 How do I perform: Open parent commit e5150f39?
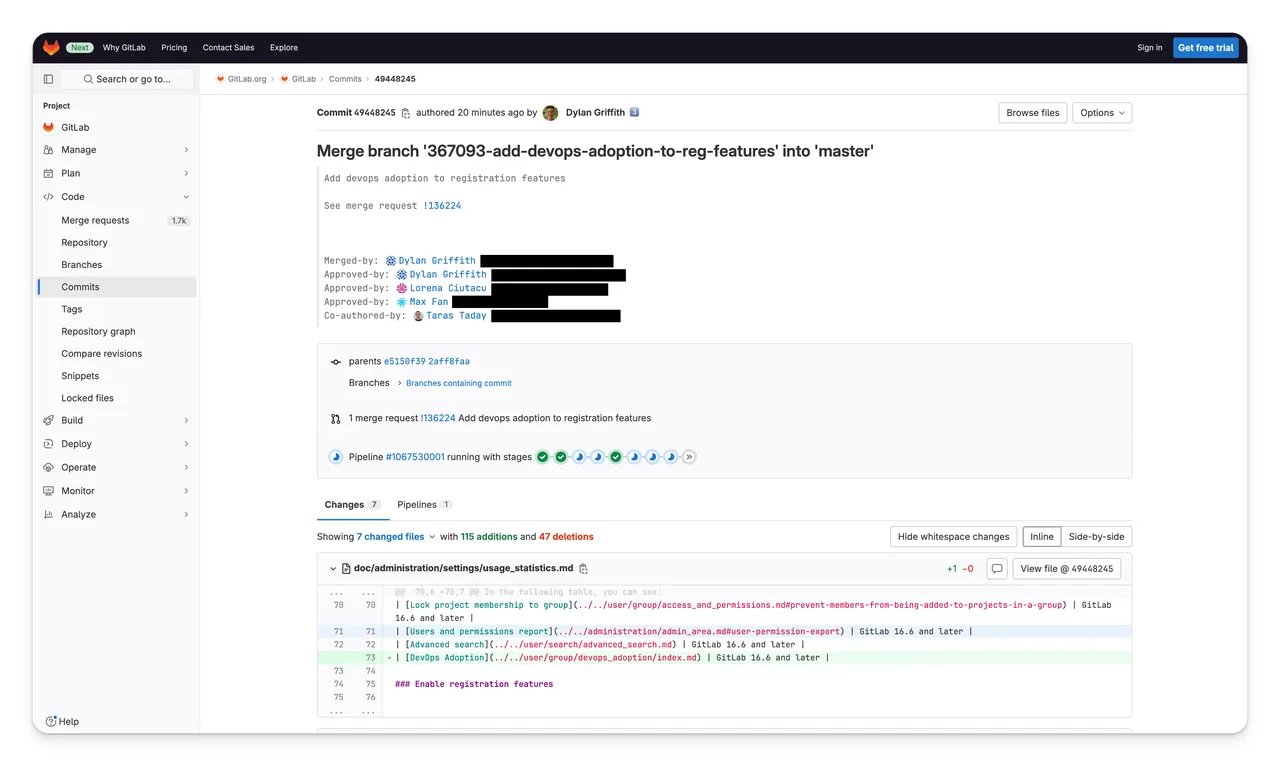pyautogui.click(x=404, y=361)
